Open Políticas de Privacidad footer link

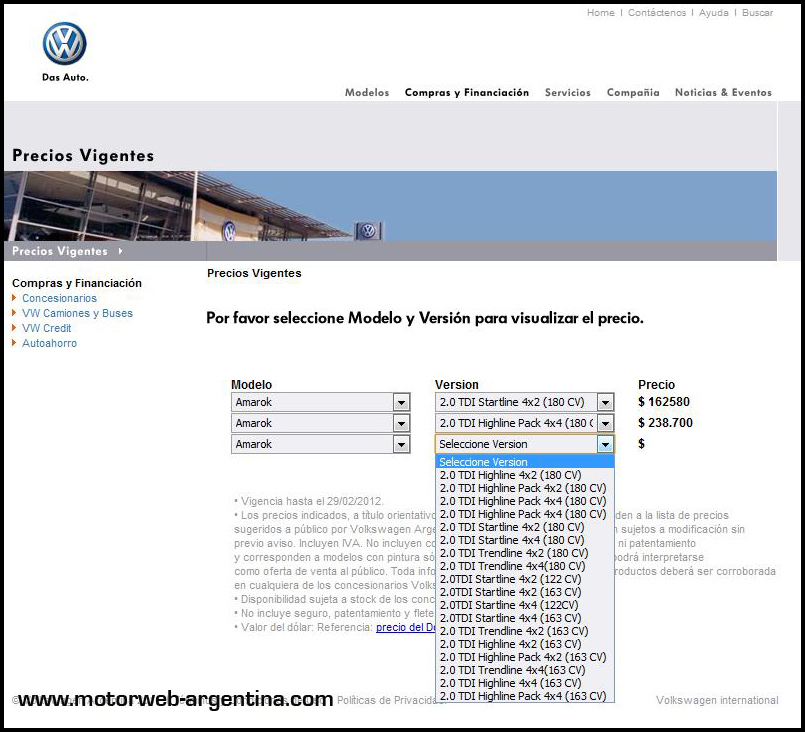tap(389, 700)
